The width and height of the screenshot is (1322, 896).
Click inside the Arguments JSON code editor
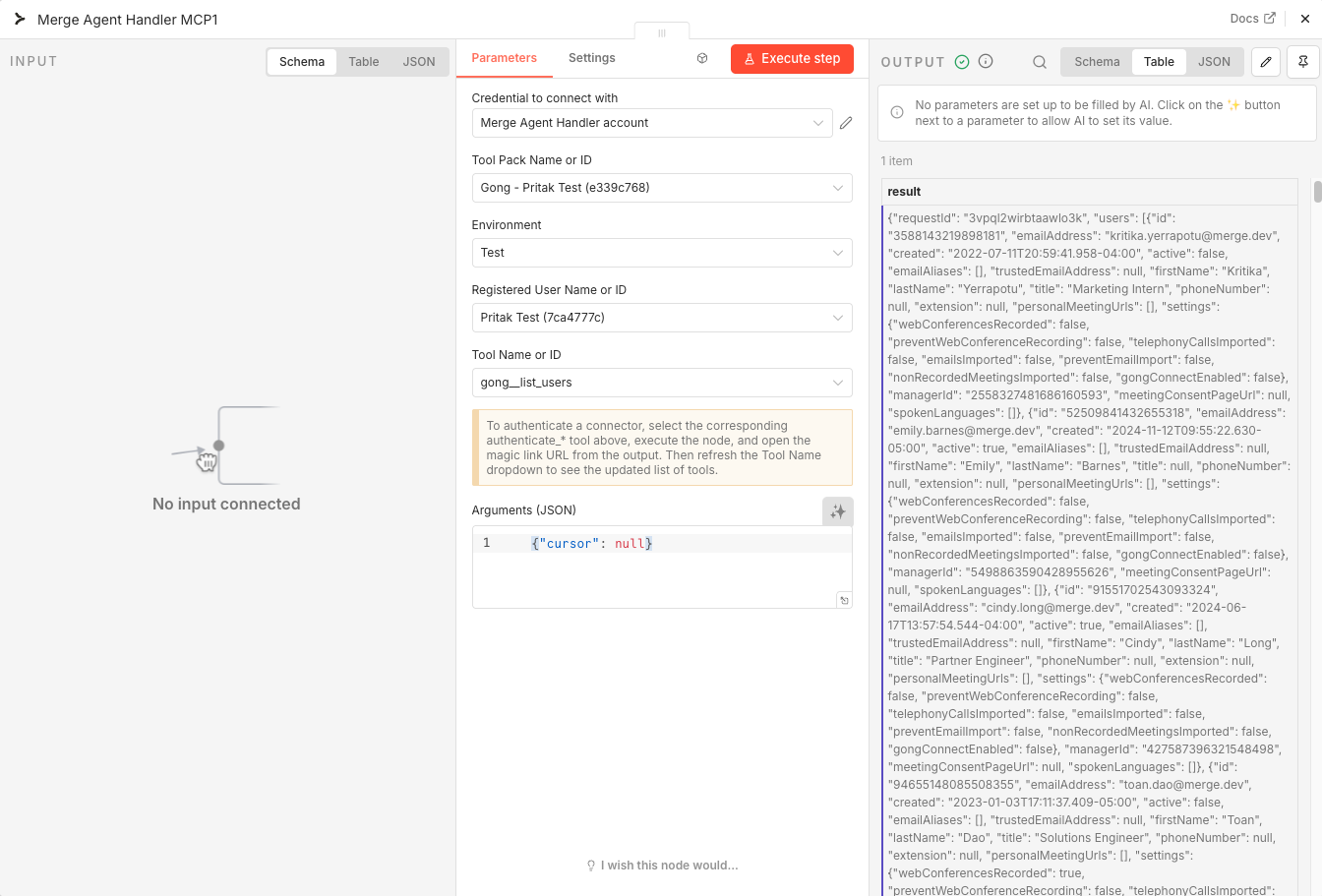click(x=662, y=568)
